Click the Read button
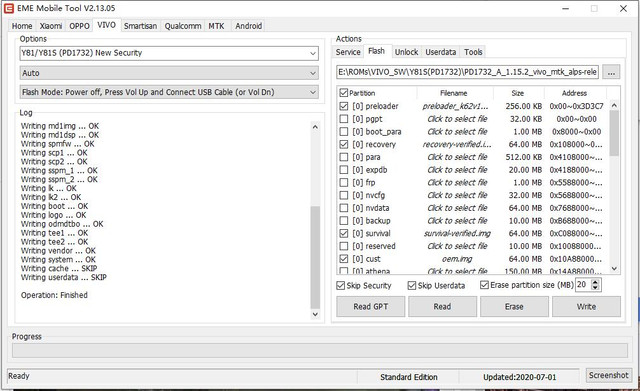This screenshot has height=391, width=640. point(442,307)
